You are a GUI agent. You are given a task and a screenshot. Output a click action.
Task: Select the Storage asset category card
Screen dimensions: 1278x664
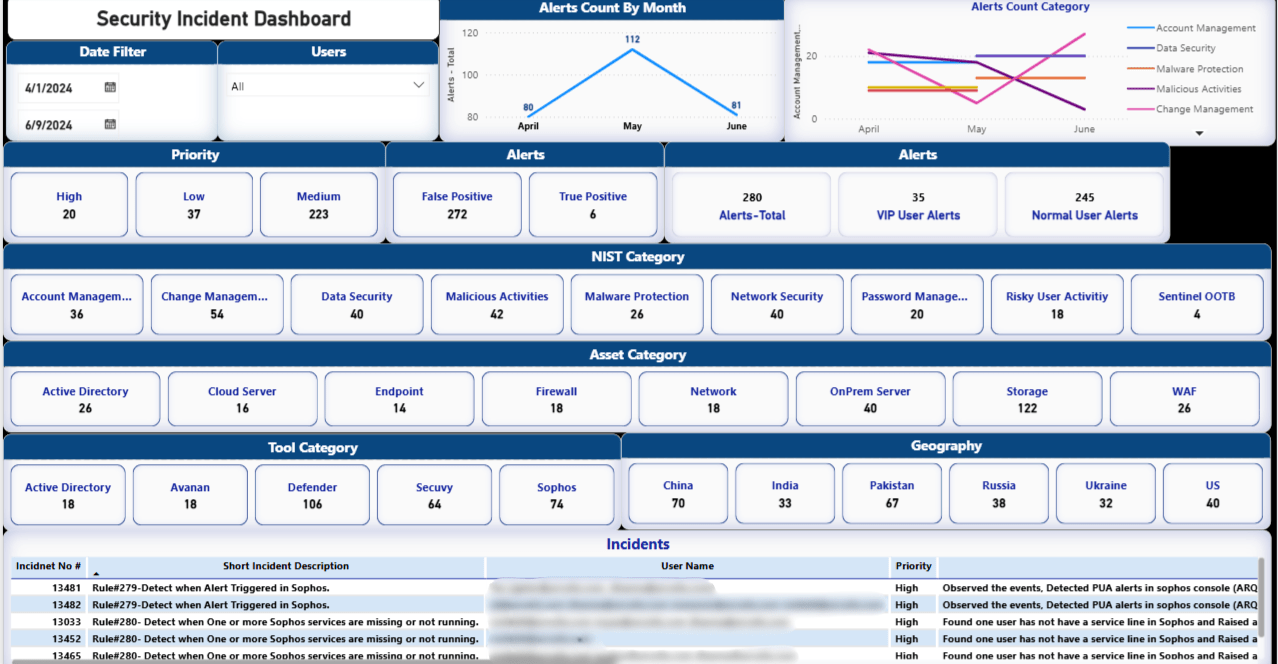point(1027,400)
